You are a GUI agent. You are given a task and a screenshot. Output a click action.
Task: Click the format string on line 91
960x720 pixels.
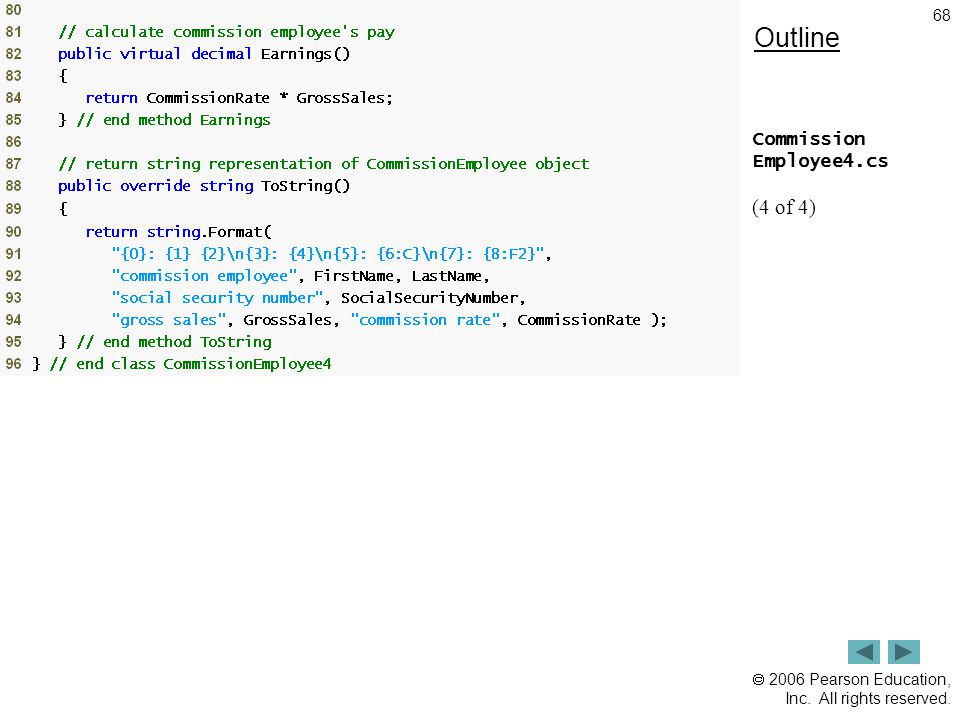point(328,254)
